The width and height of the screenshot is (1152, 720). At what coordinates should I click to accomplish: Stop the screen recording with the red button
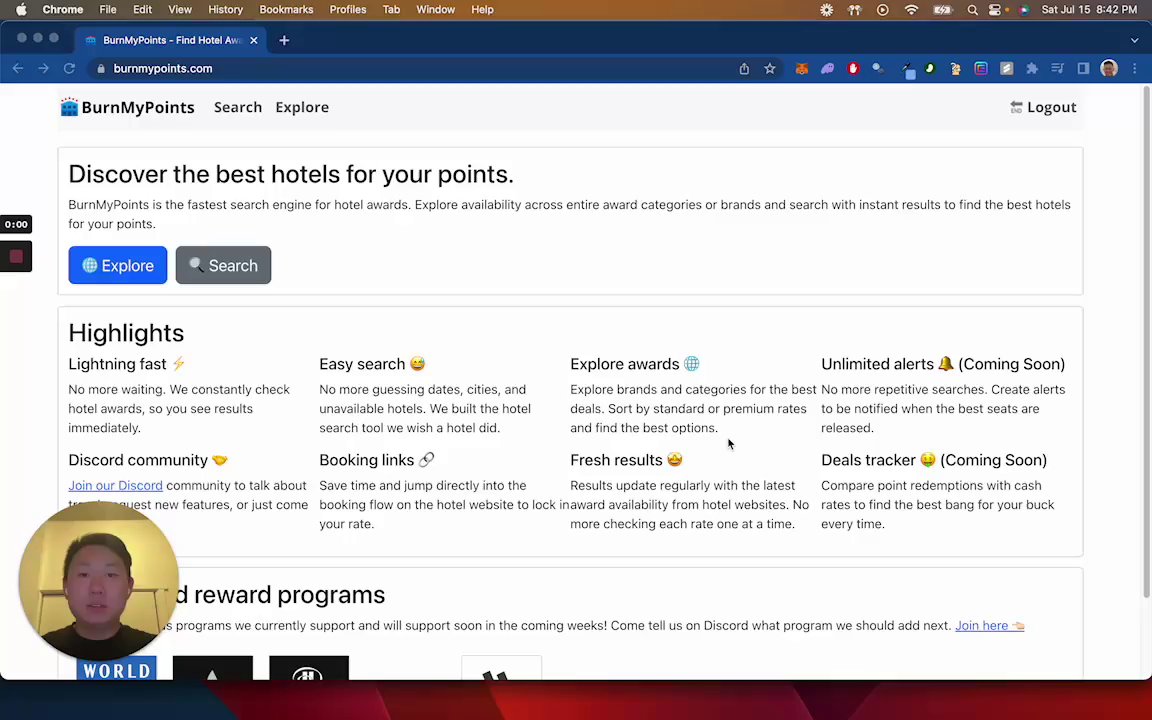[x=16, y=256]
